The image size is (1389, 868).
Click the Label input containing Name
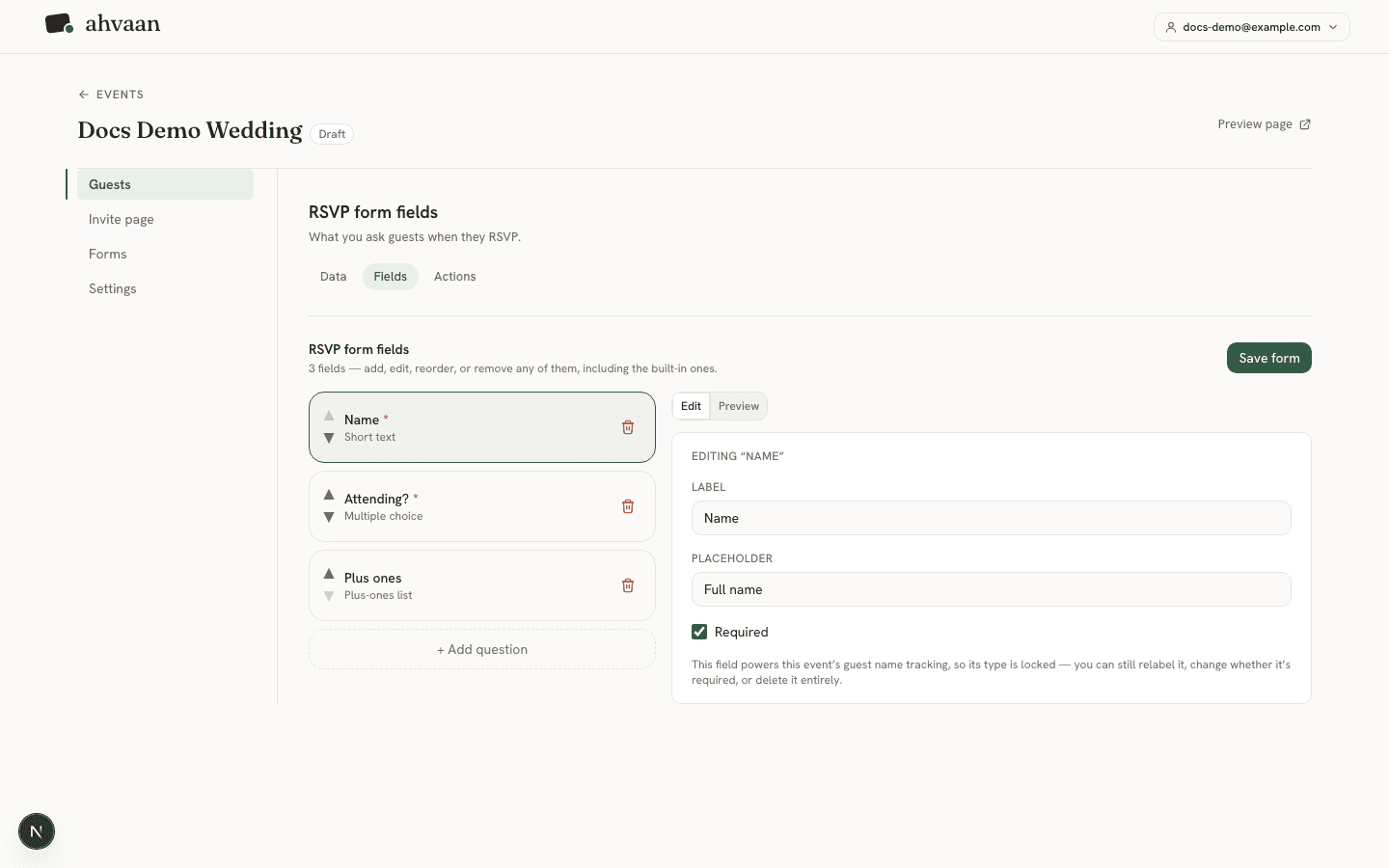point(991,518)
